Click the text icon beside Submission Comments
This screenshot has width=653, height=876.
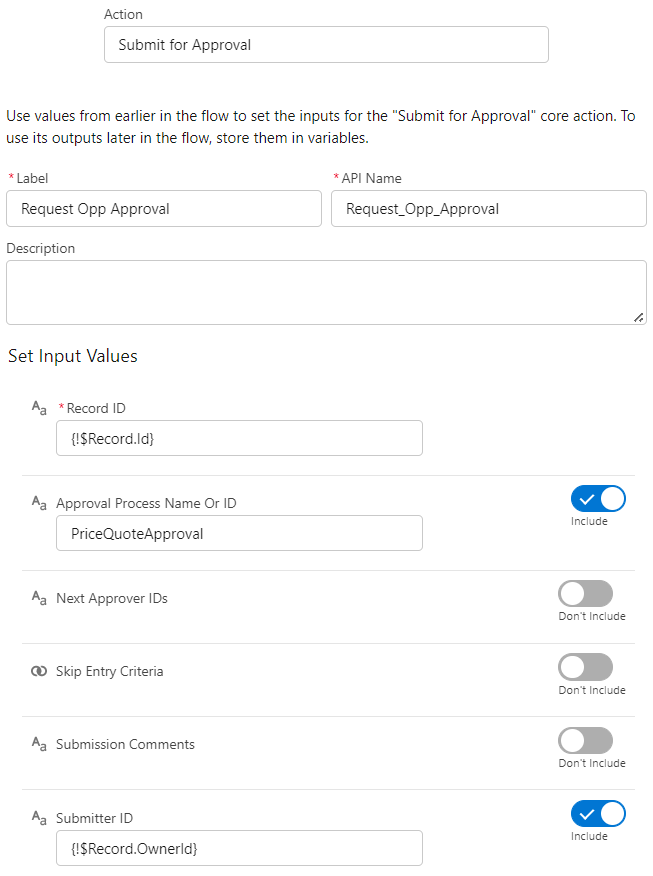pos(39,744)
